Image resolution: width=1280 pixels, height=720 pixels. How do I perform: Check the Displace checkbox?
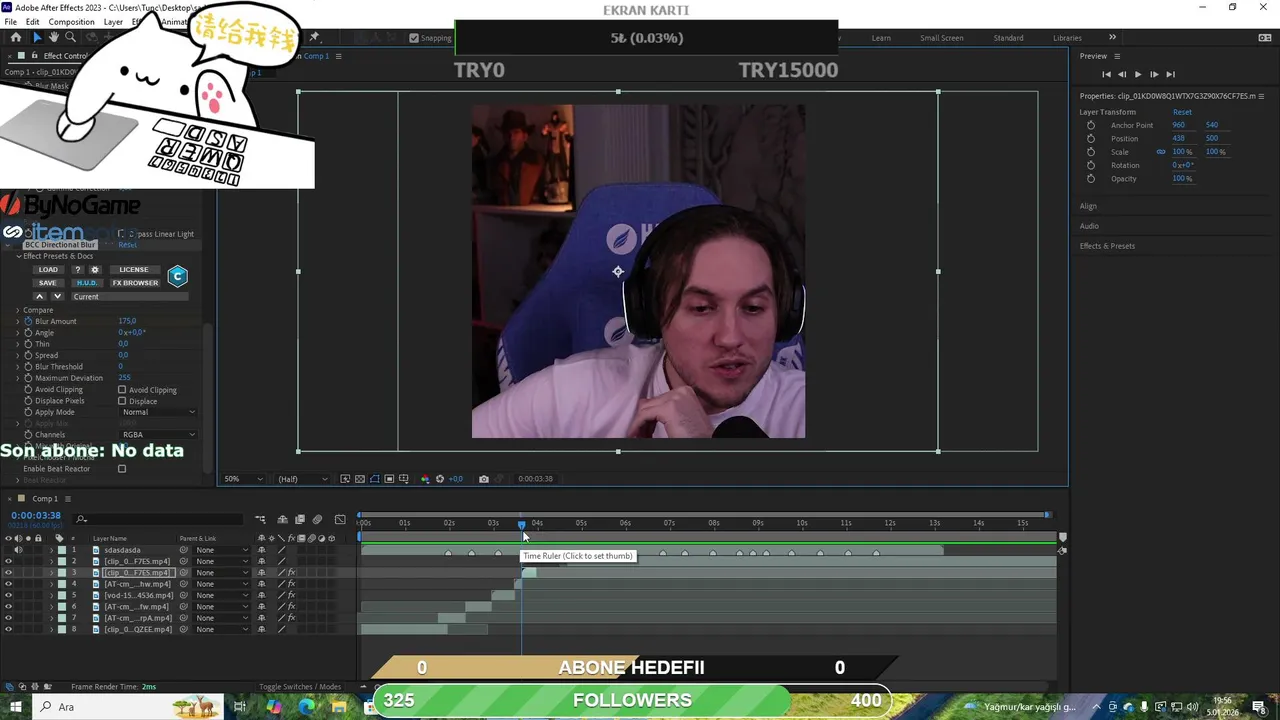point(122,401)
